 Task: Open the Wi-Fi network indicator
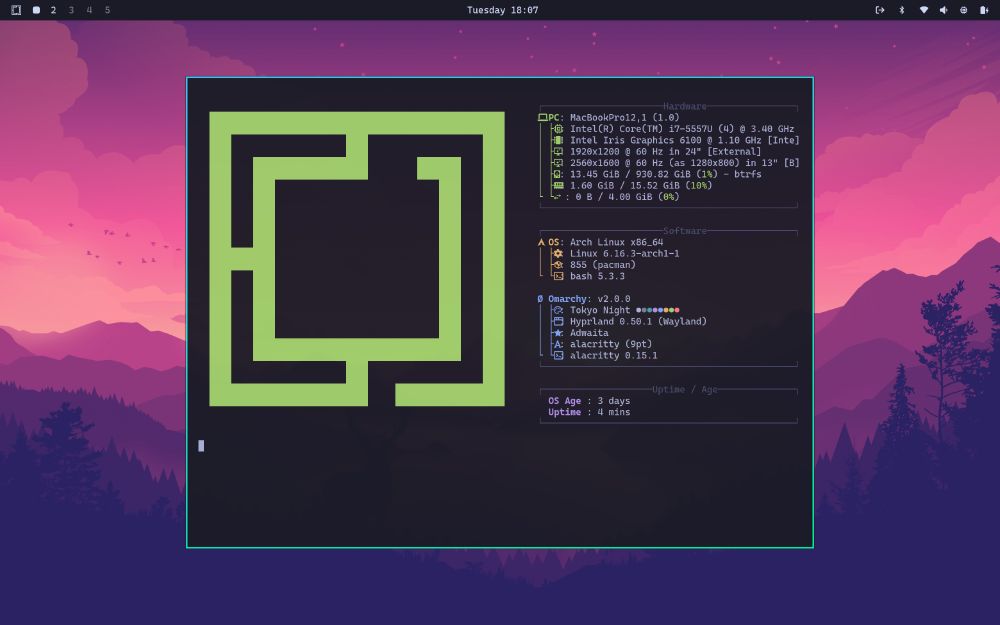pos(923,10)
